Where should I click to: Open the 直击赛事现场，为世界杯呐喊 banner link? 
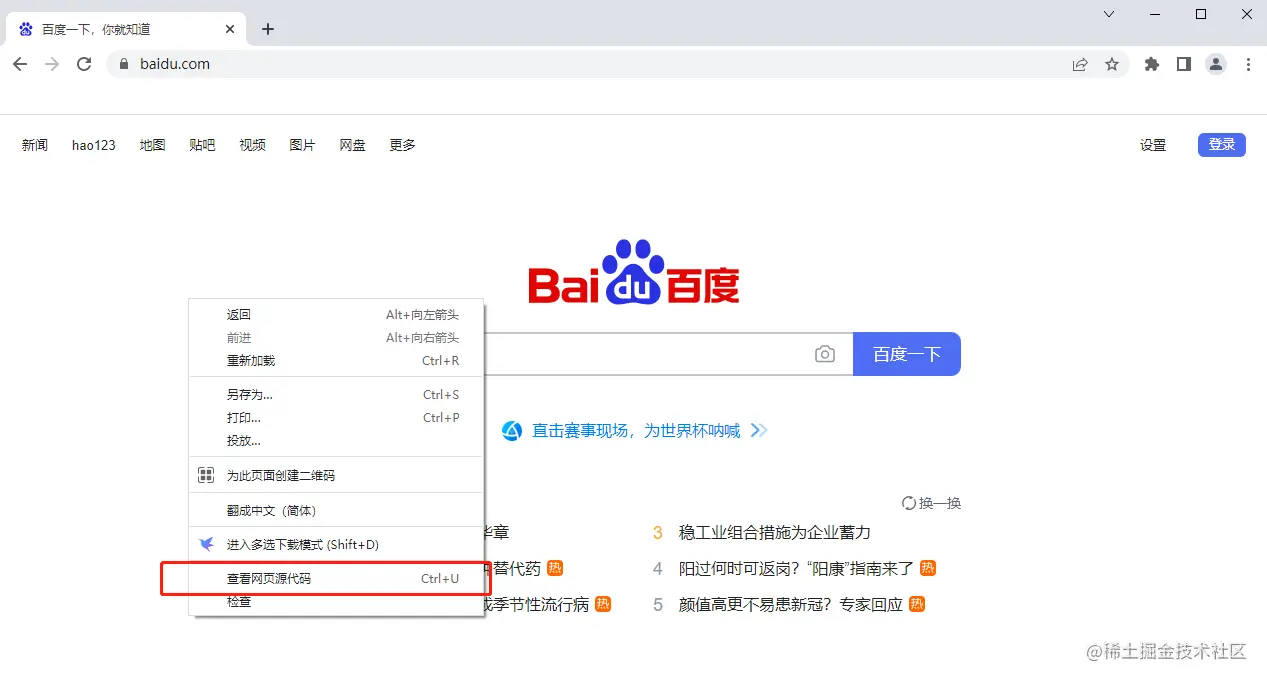coord(636,431)
